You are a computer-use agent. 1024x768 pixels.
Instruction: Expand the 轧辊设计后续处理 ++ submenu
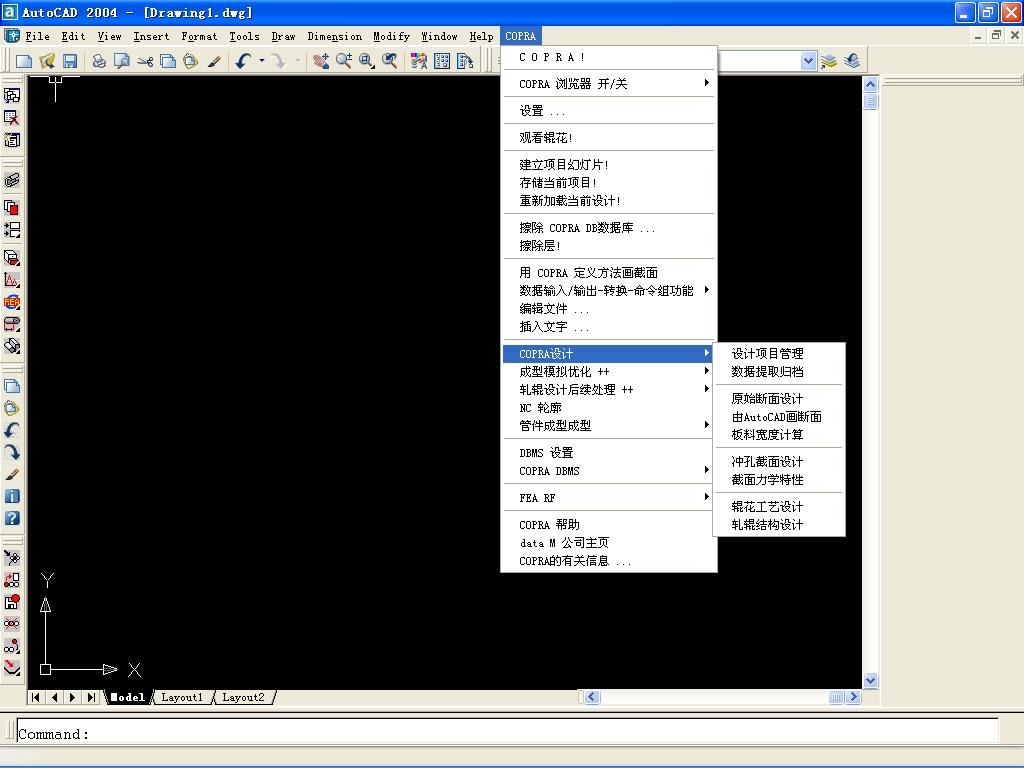(609, 390)
